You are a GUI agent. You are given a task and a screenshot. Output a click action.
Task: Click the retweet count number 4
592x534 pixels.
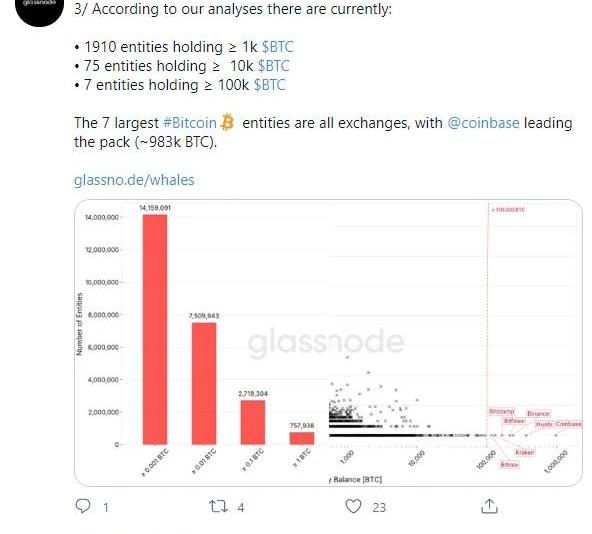[241, 507]
